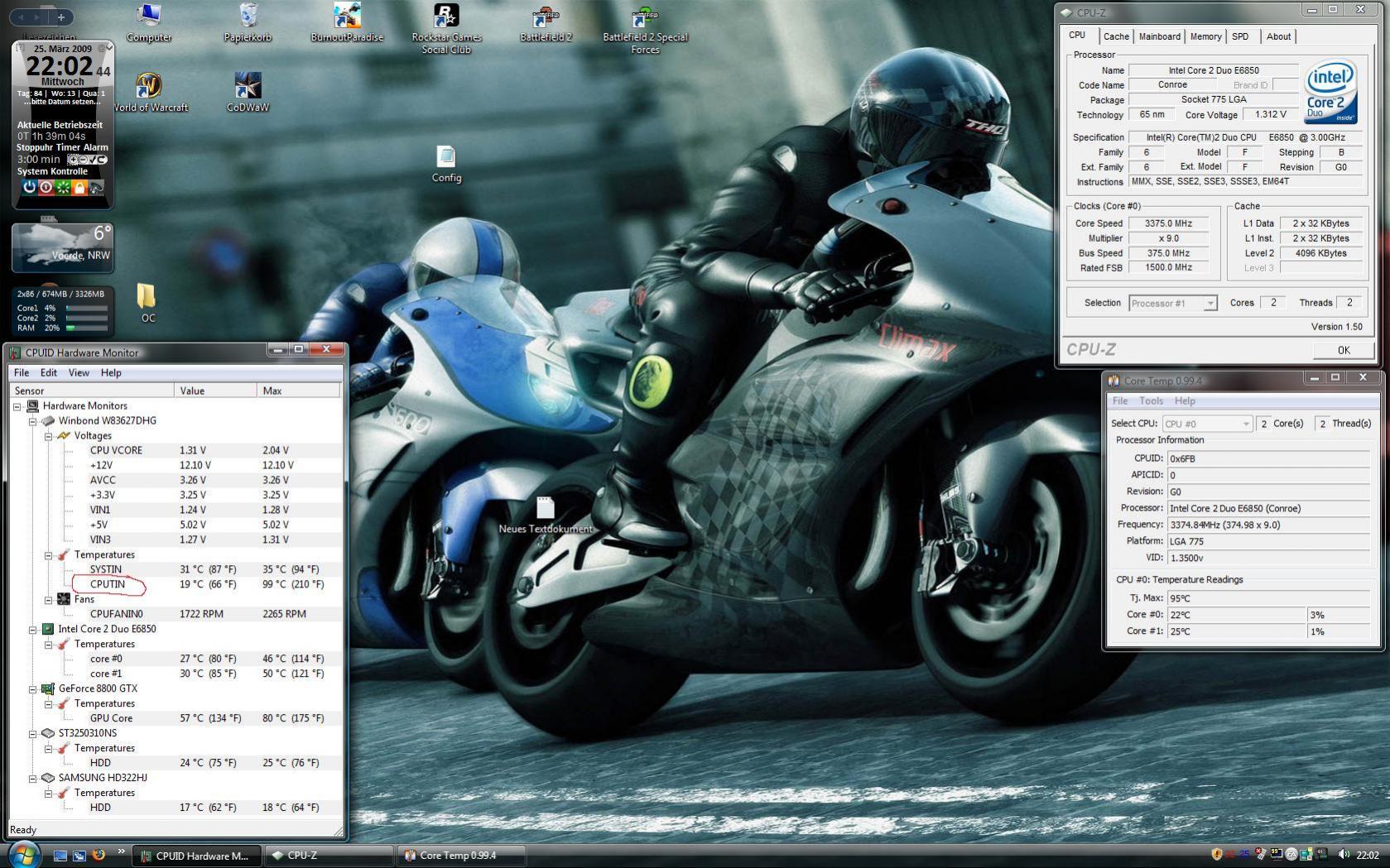Viewport: 1390px width, 868px height.
Task: Click the Core2 usage bar in the gadget
Action: [87, 319]
